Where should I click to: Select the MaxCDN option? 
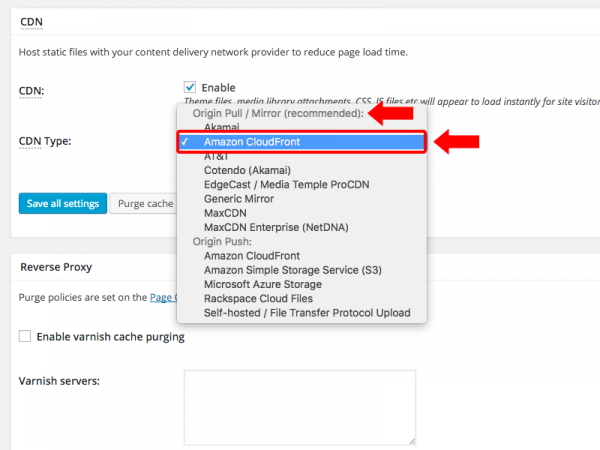tap(302, 213)
